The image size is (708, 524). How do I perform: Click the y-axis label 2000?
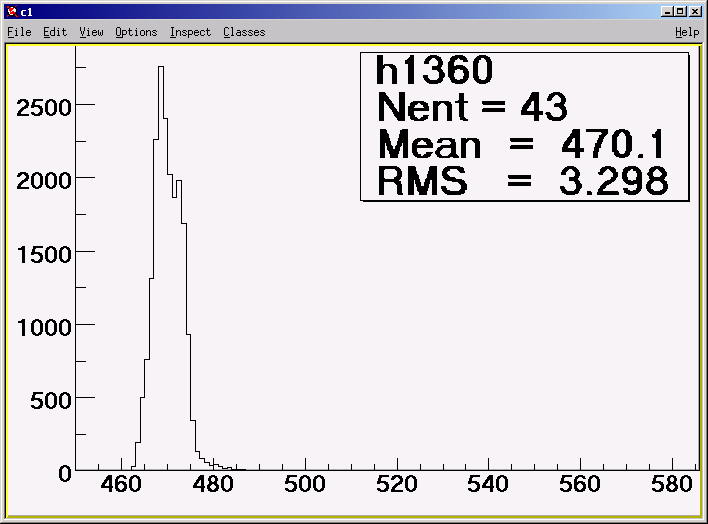point(44,181)
